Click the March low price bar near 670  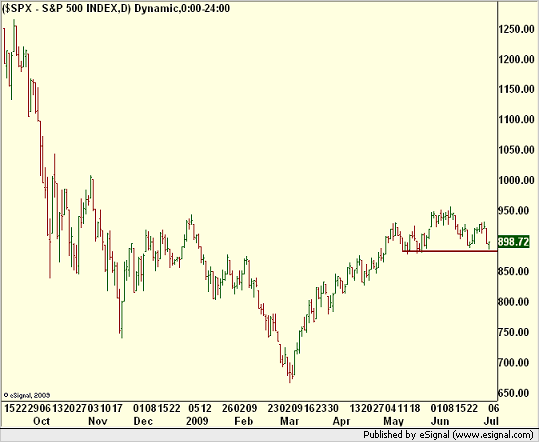290,373
